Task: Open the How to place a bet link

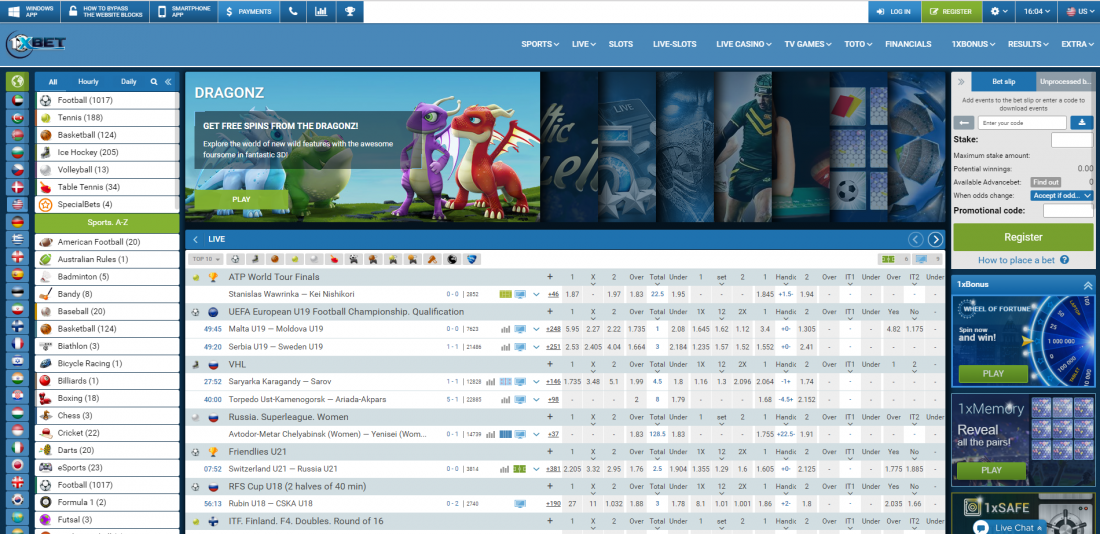Action: pyautogui.click(x=1017, y=260)
